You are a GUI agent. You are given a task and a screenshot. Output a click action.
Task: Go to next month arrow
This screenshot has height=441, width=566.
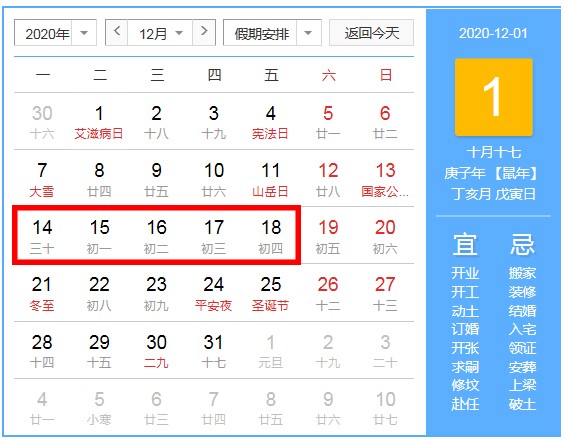click(x=204, y=32)
